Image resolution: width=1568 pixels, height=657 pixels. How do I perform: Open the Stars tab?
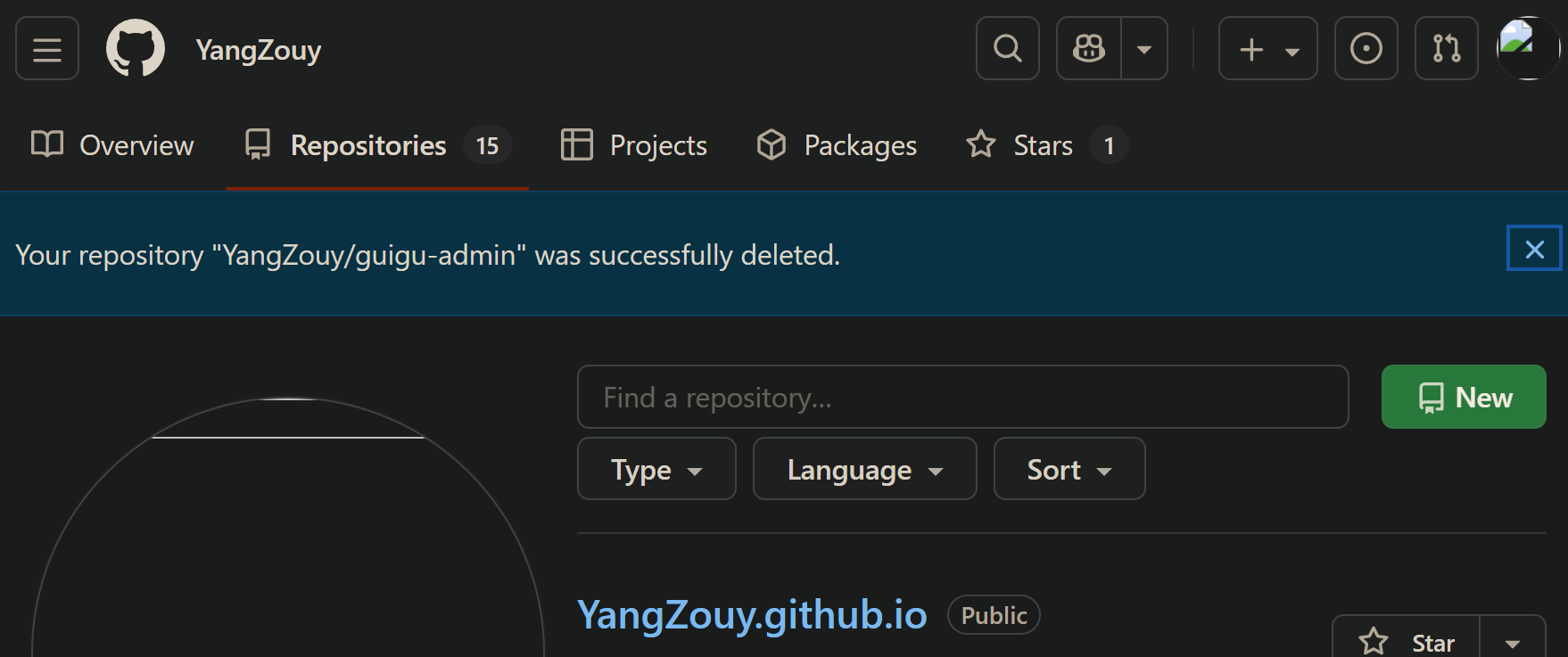[1045, 145]
